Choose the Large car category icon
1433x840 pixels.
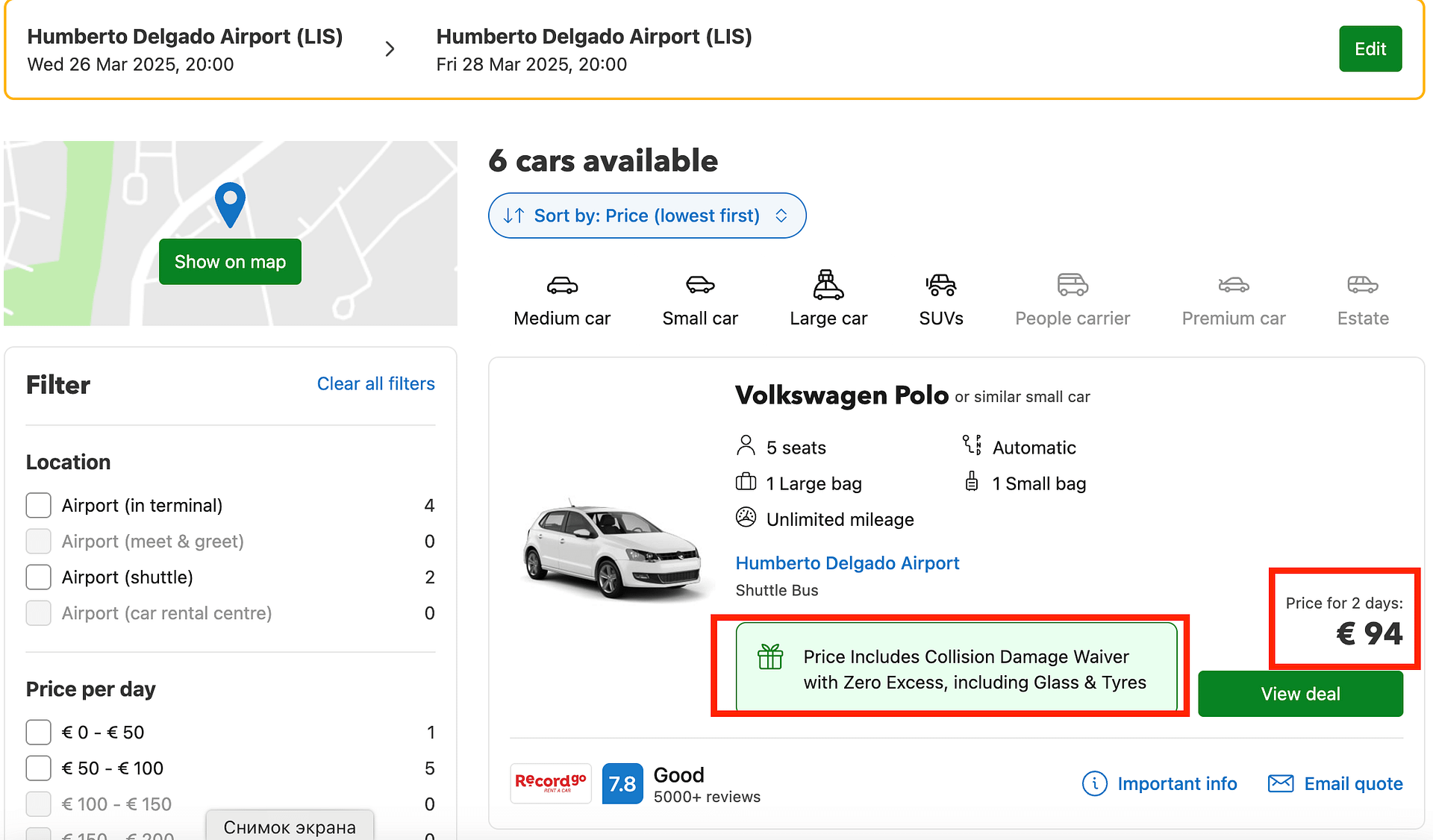click(x=828, y=284)
